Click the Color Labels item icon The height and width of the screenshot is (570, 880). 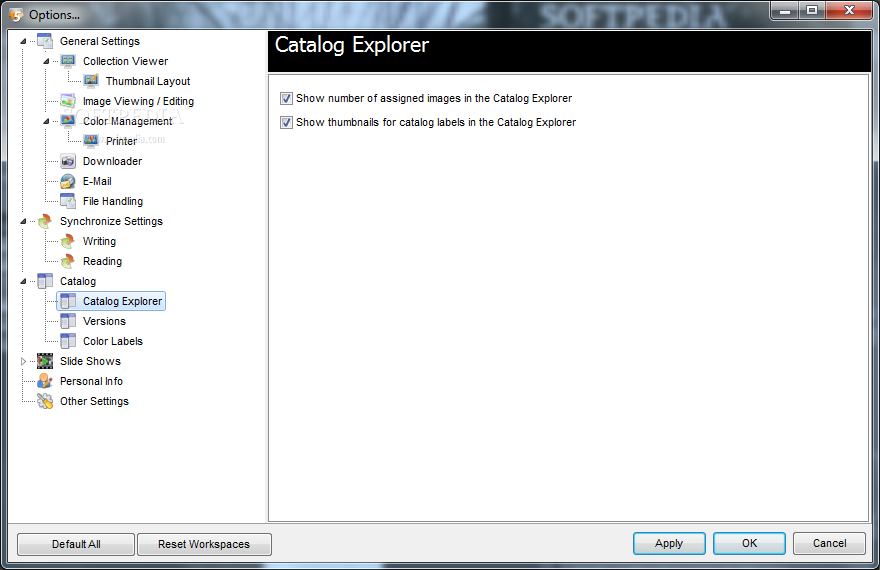point(68,341)
